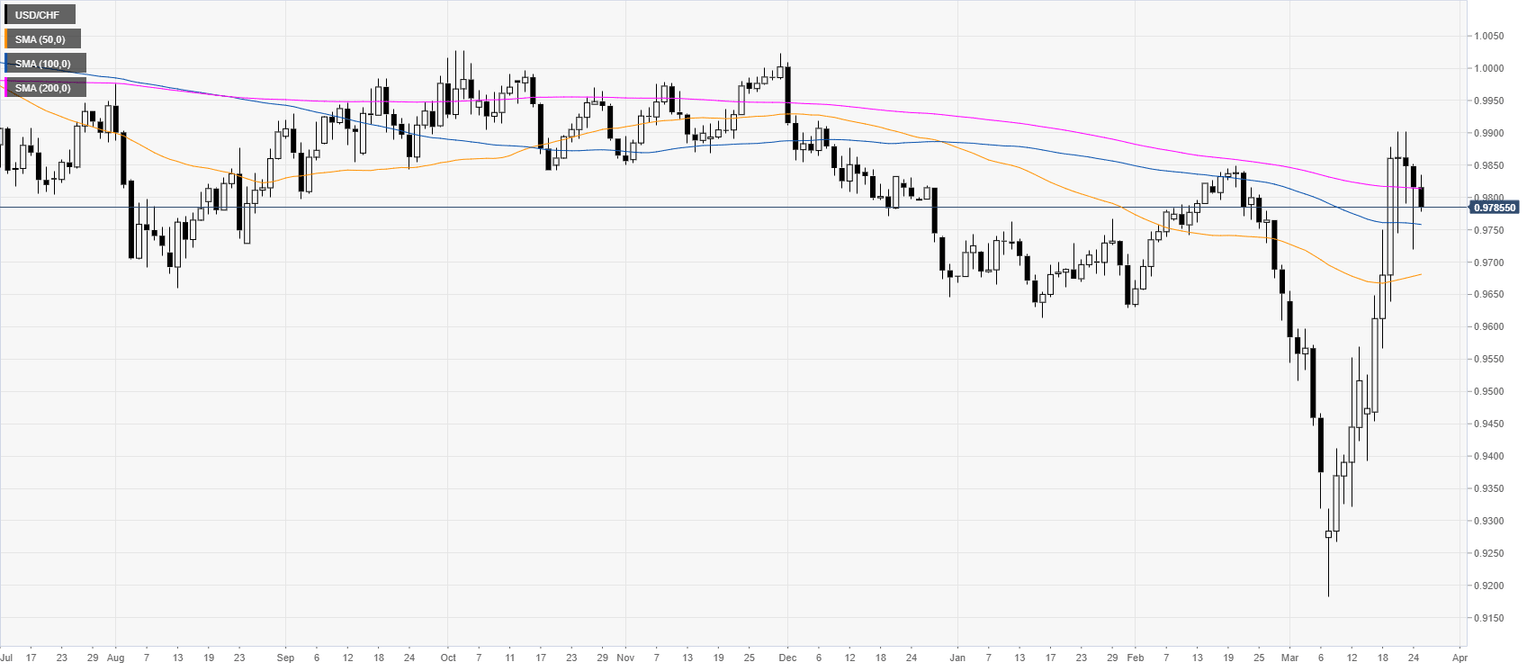The width and height of the screenshot is (1536, 669).
Task: Click the current price tag 0.978550
Action: coord(1493,208)
